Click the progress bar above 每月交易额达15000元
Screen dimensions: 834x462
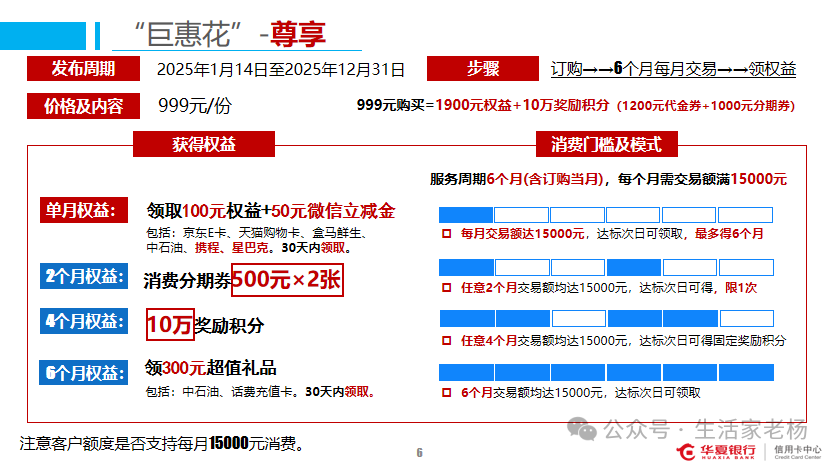606,215
